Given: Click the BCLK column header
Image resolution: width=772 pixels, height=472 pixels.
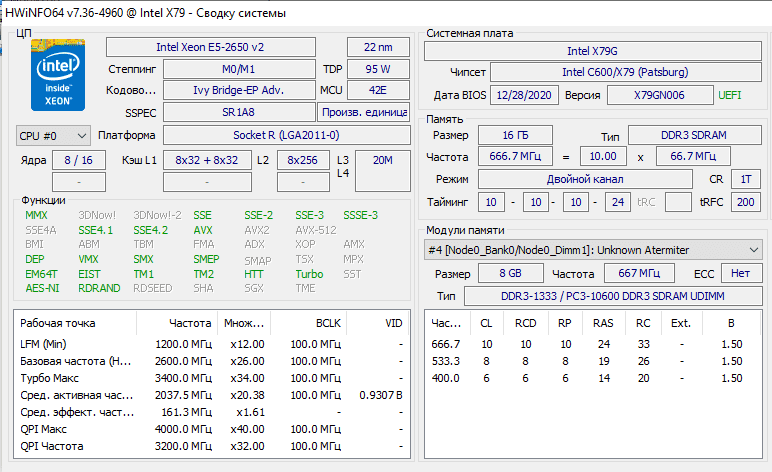Looking at the screenshot, I should tap(328, 324).
